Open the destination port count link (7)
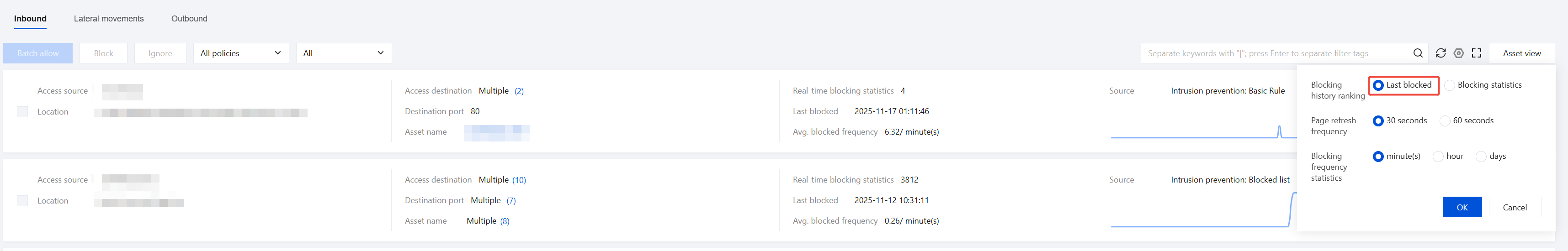 coord(511,200)
